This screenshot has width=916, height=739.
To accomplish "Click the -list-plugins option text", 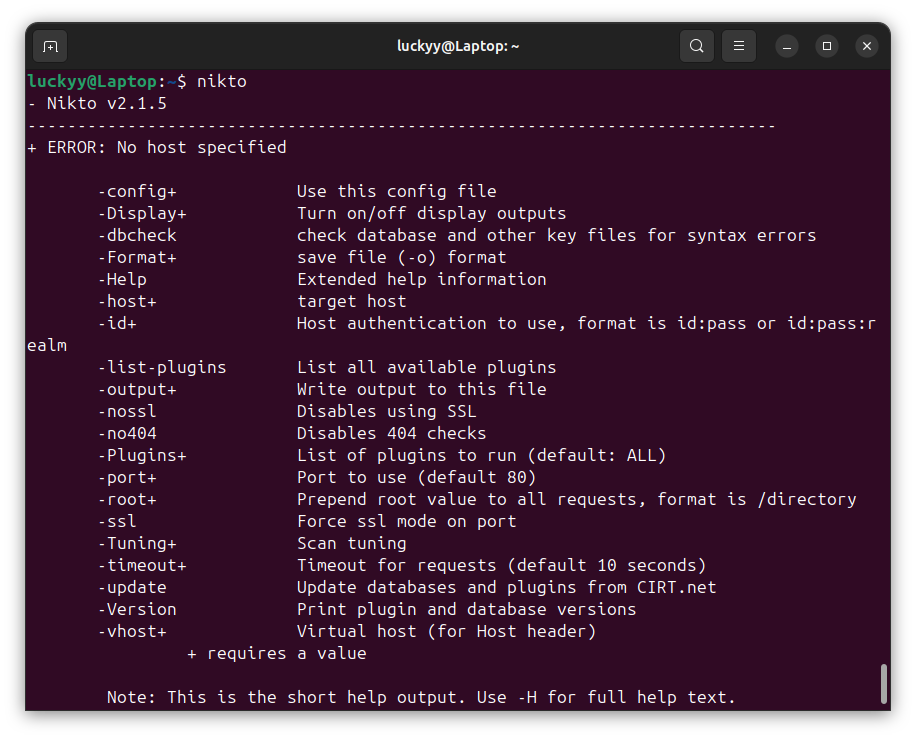I will 161,368.
